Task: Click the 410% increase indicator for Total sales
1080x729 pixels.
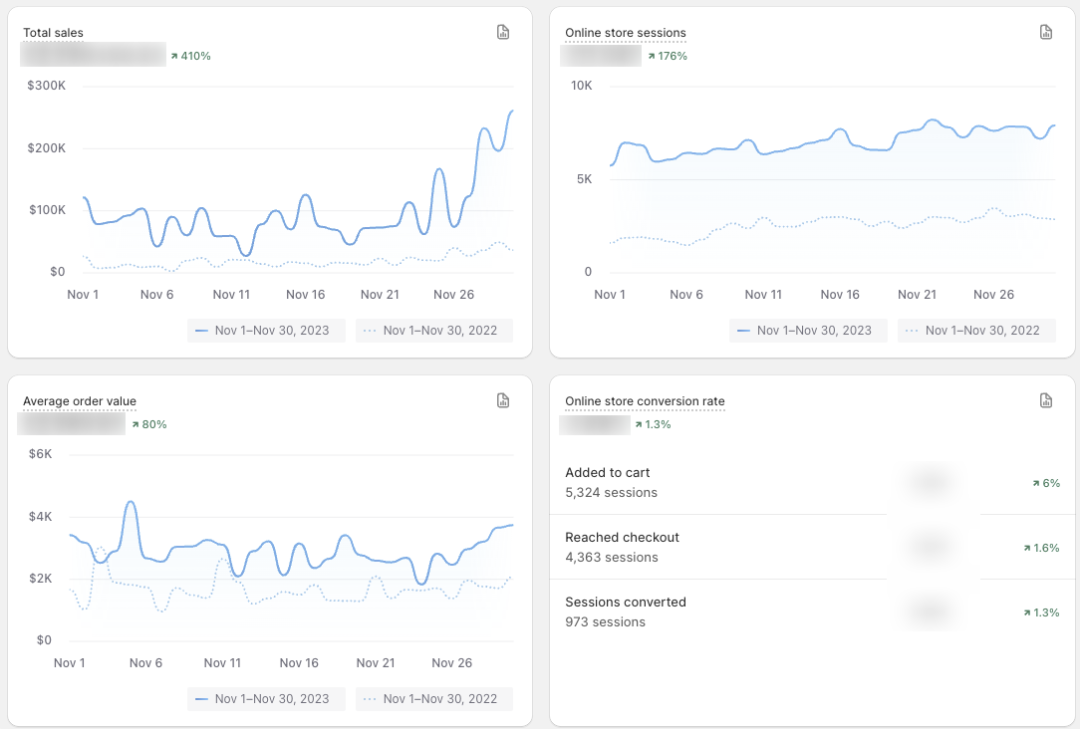Action: coord(190,56)
